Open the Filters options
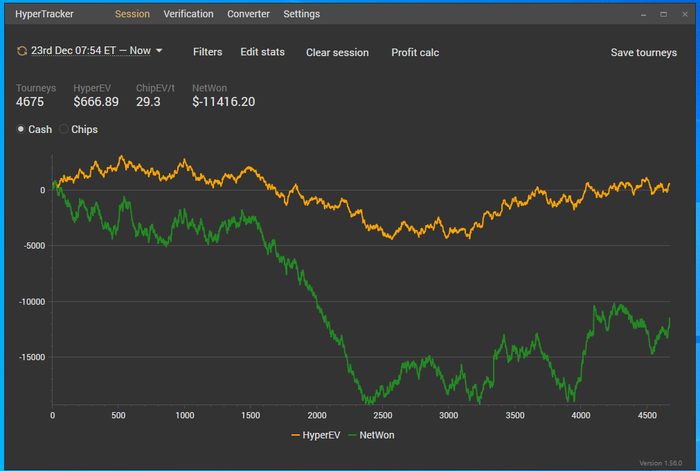 (x=207, y=52)
